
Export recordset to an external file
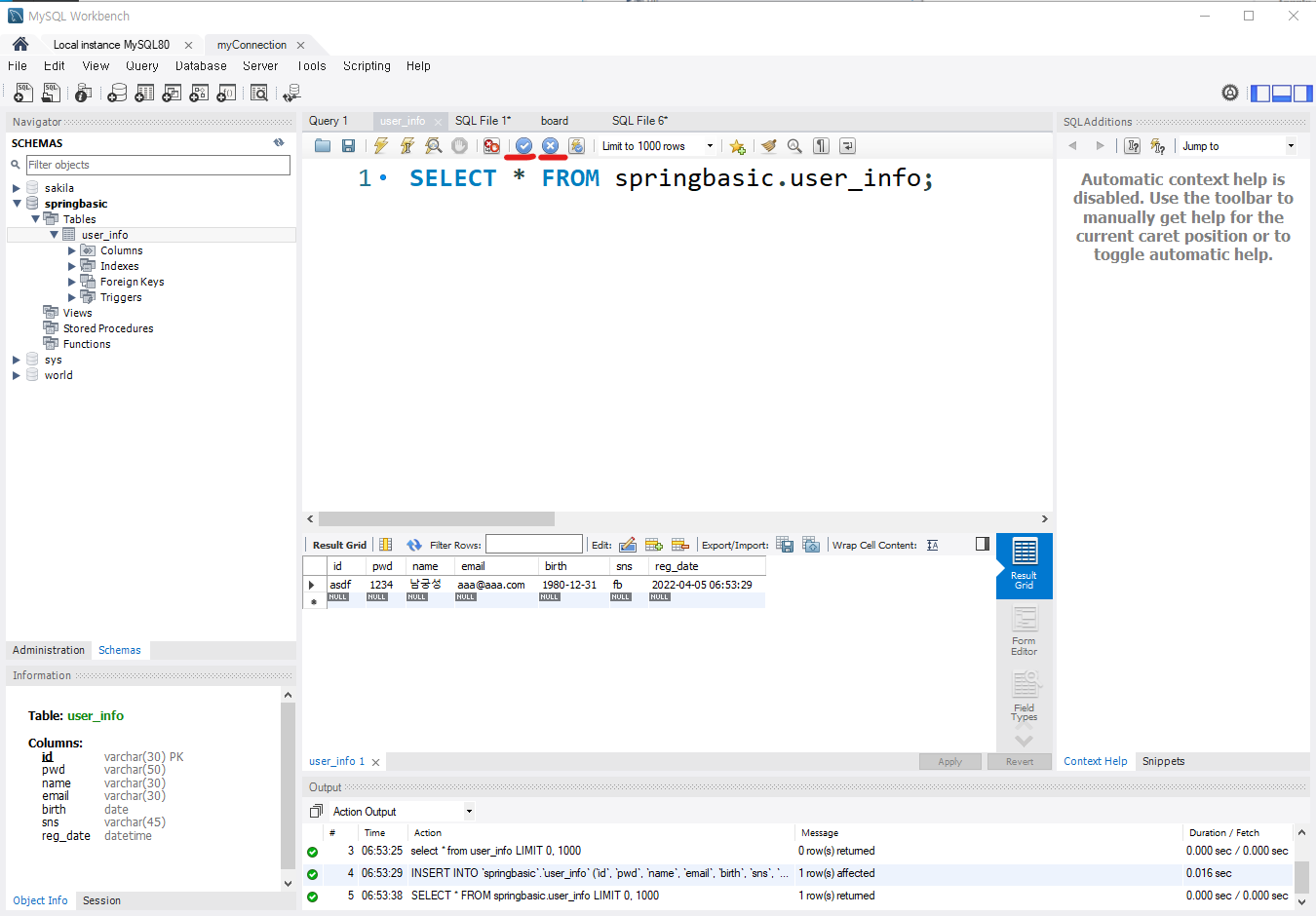coord(785,545)
